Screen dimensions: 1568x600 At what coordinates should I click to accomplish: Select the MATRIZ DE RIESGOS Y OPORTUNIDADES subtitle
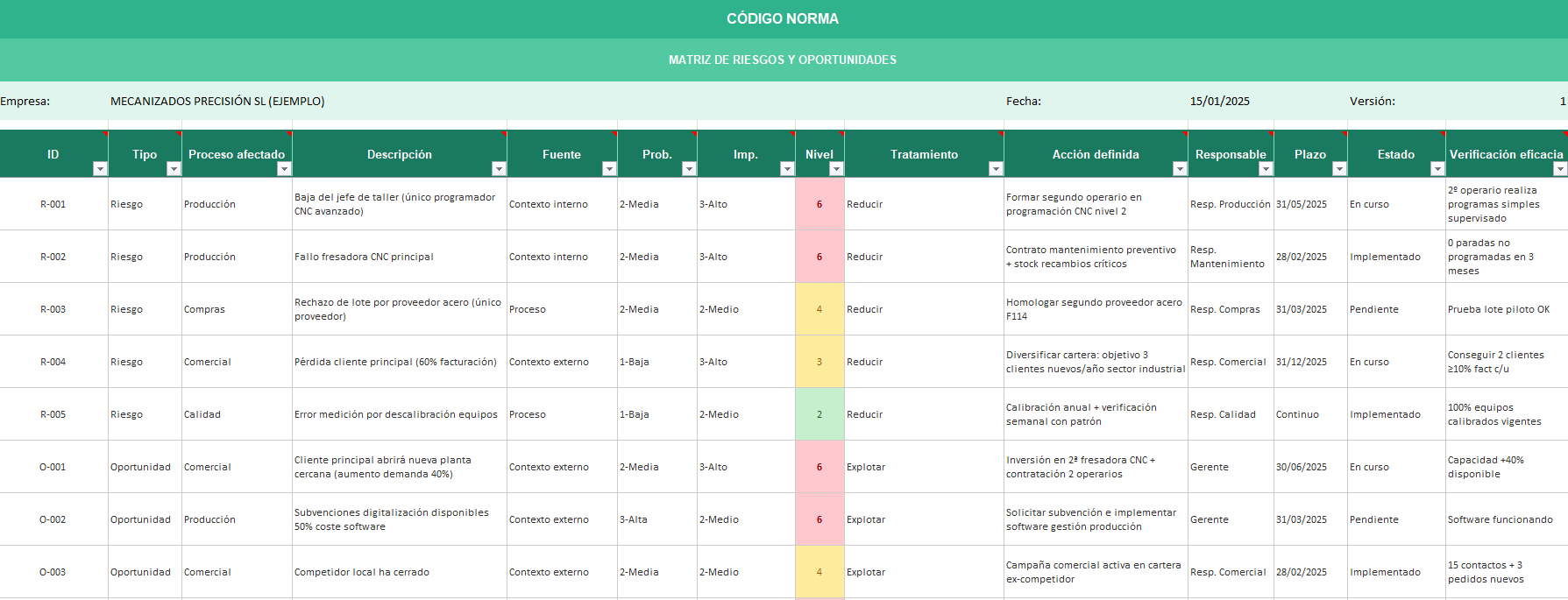coord(783,60)
